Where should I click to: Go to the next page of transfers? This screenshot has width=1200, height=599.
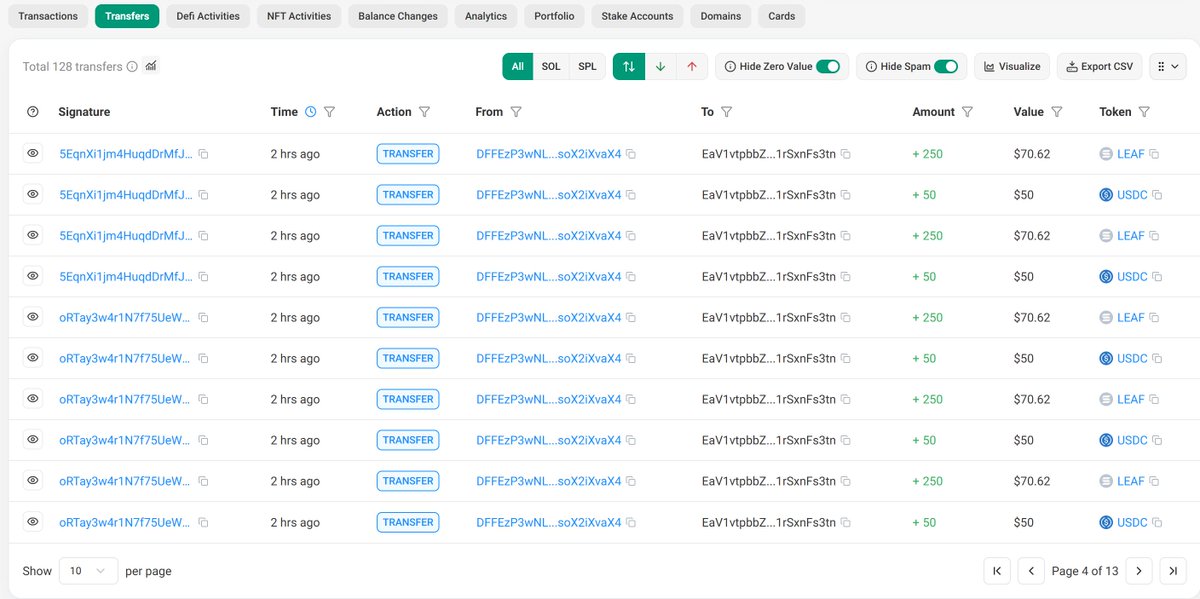[1139, 571]
